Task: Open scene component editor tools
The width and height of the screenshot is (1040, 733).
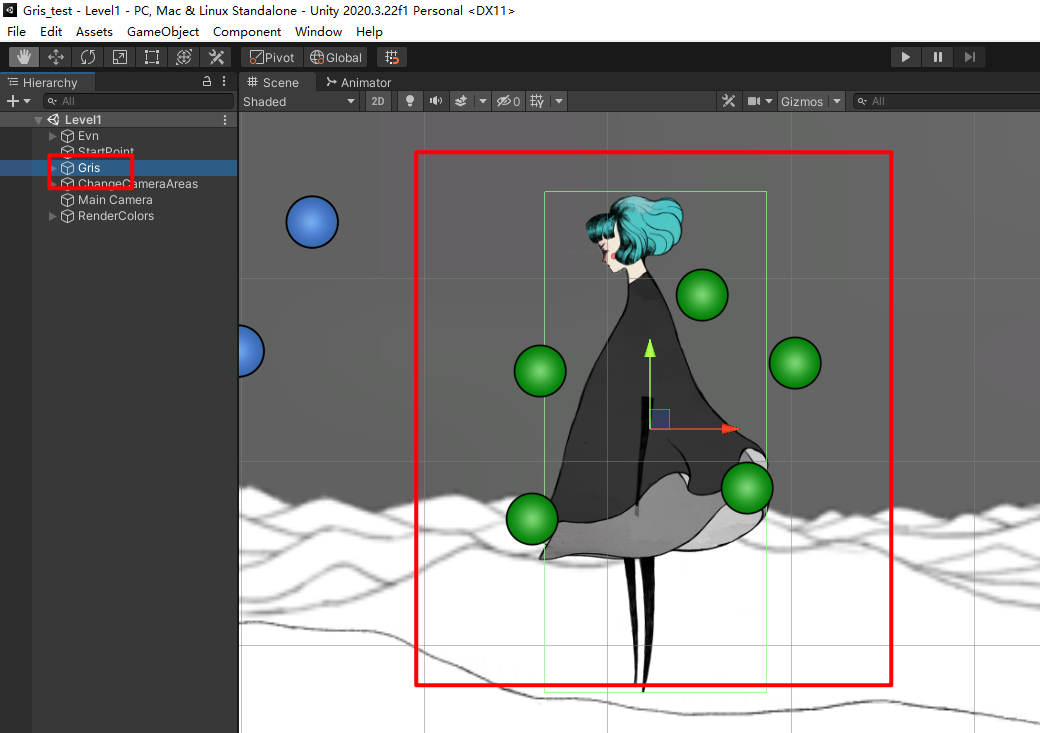Action: click(729, 101)
